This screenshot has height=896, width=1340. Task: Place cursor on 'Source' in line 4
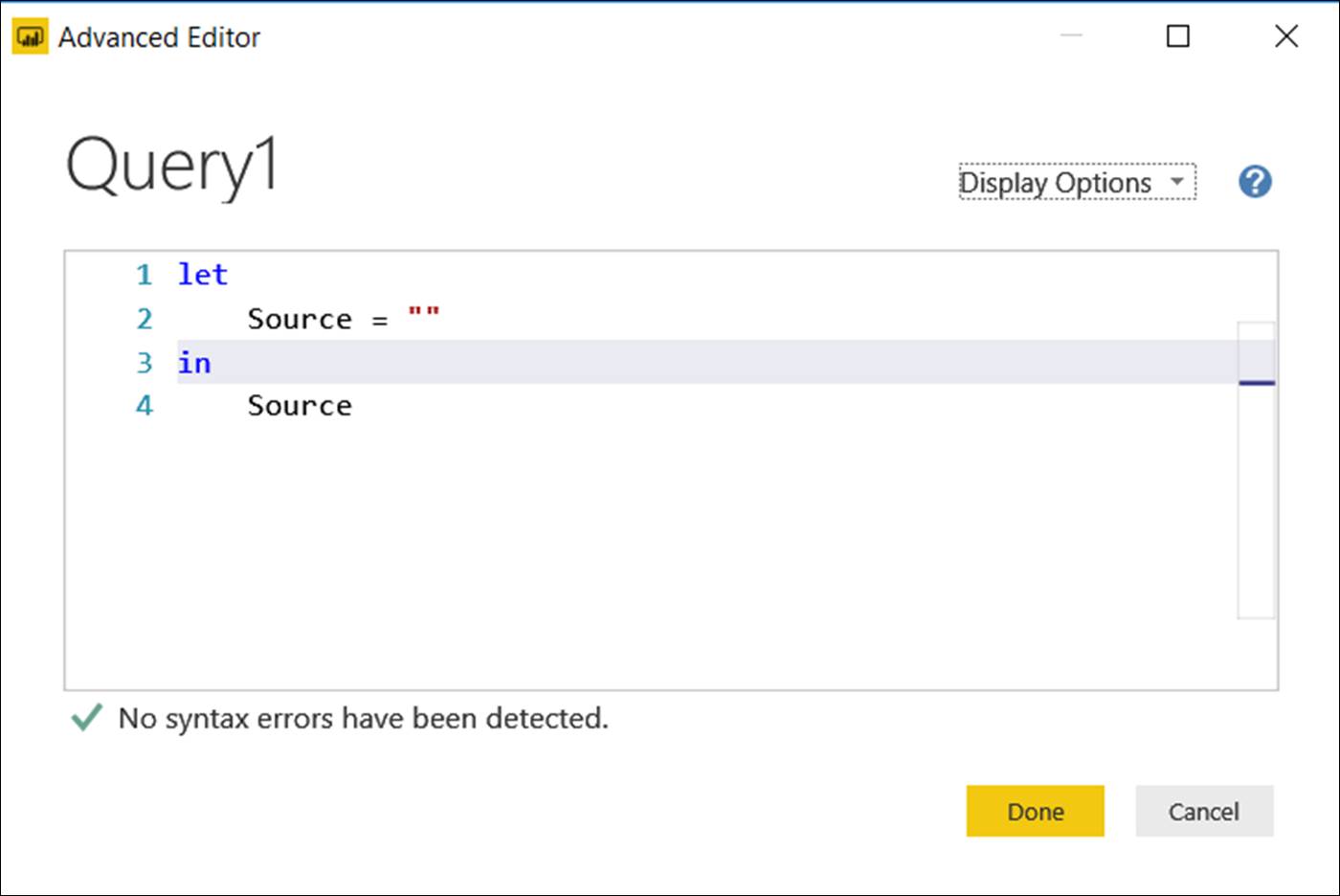click(x=299, y=406)
